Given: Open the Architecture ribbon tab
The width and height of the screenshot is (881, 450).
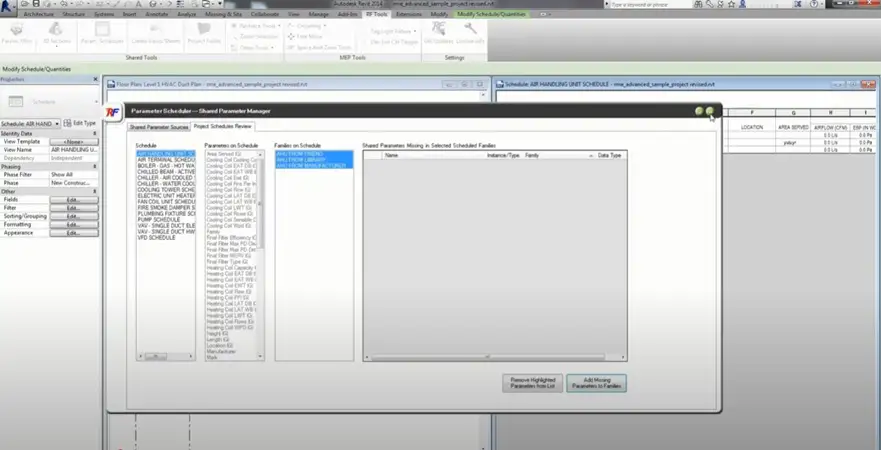Looking at the screenshot, I should click(38, 14).
